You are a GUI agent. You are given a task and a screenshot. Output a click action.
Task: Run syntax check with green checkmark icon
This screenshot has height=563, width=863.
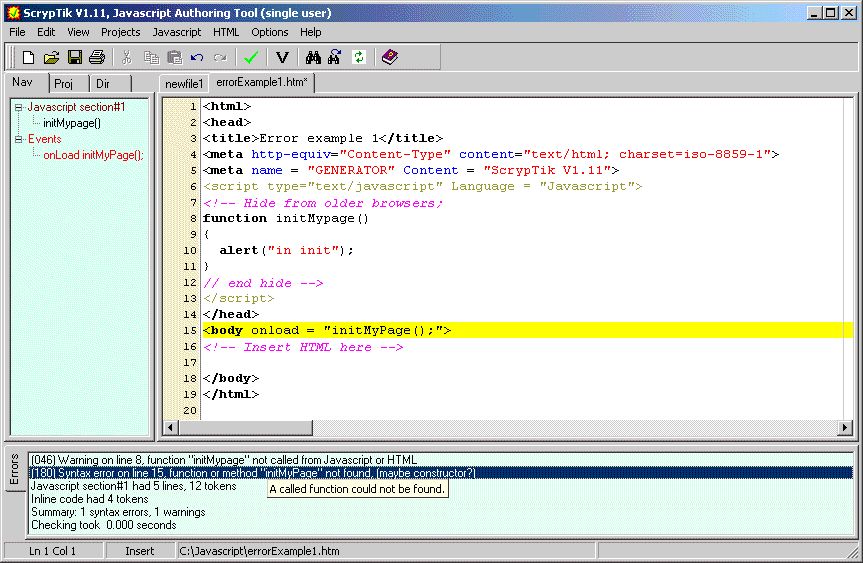(x=251, y=58)
